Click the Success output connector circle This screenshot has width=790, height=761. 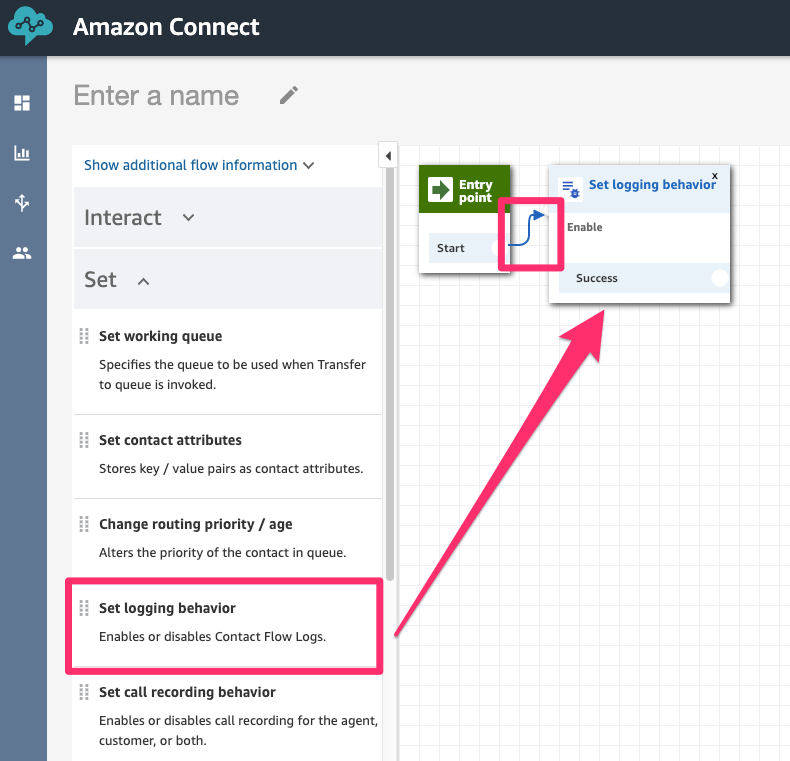719,278
